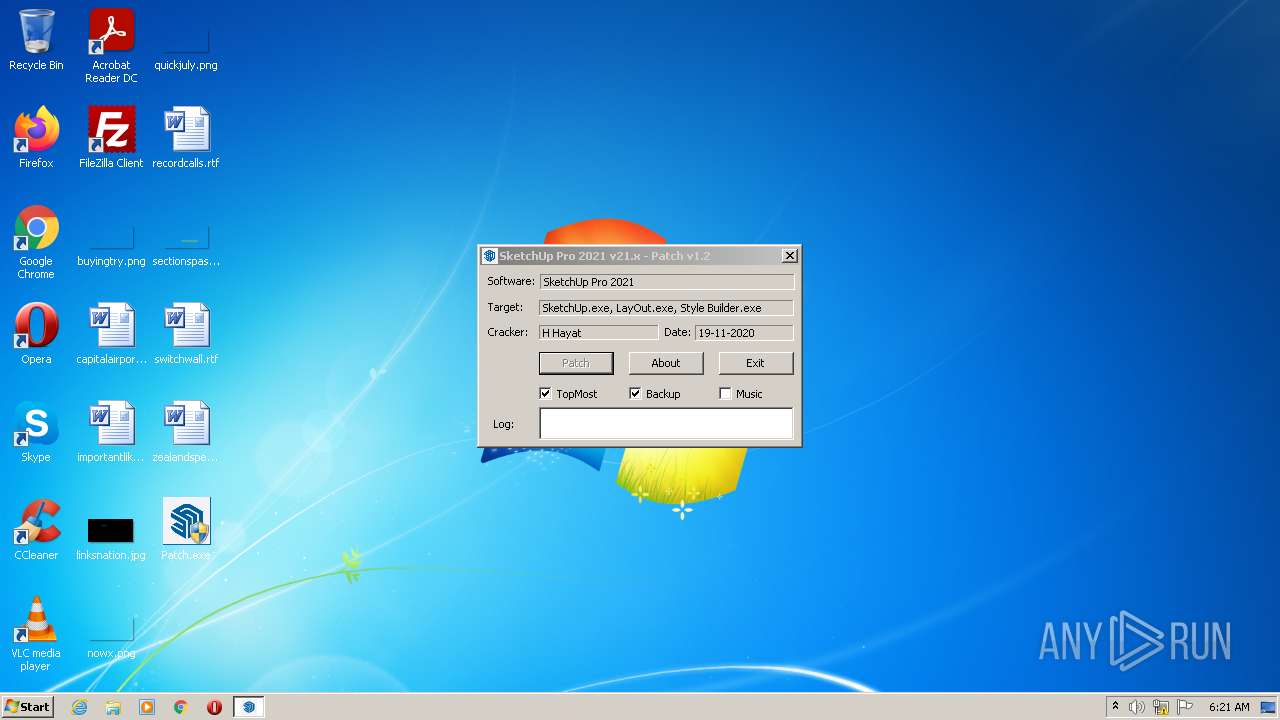The height and width of the screenshot is (720, 1280).
Task: Select switchwall.rtf document icon
Action: point(186,334)
